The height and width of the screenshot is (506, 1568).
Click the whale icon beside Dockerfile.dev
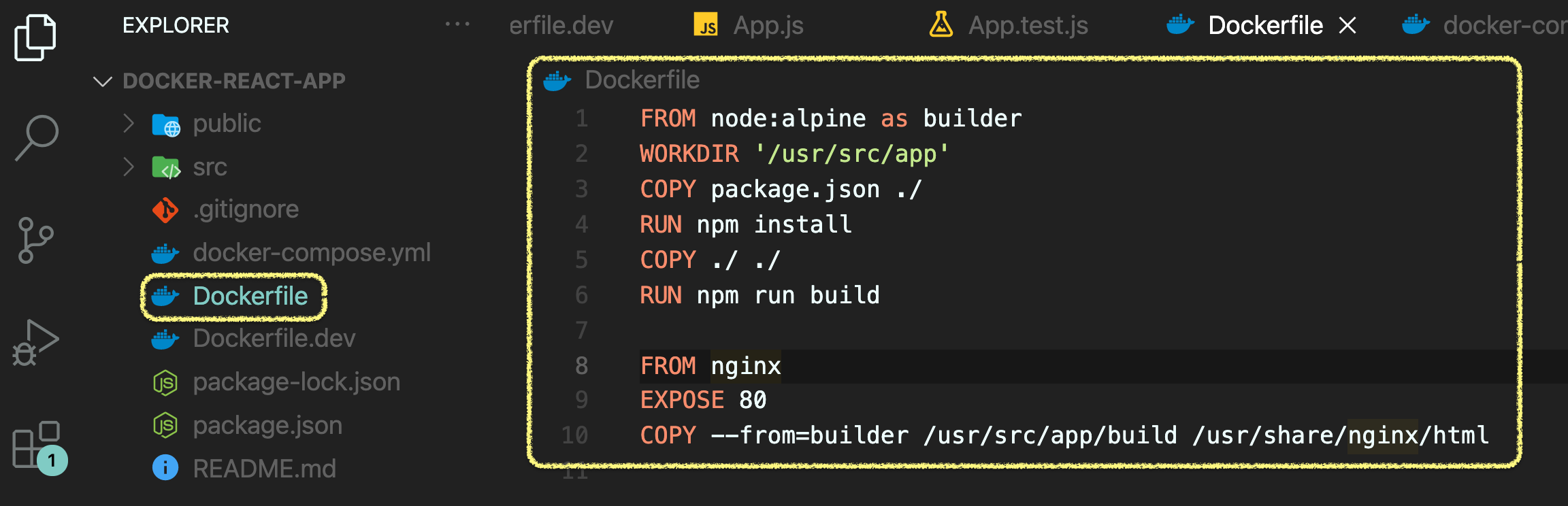click(165, 339)
